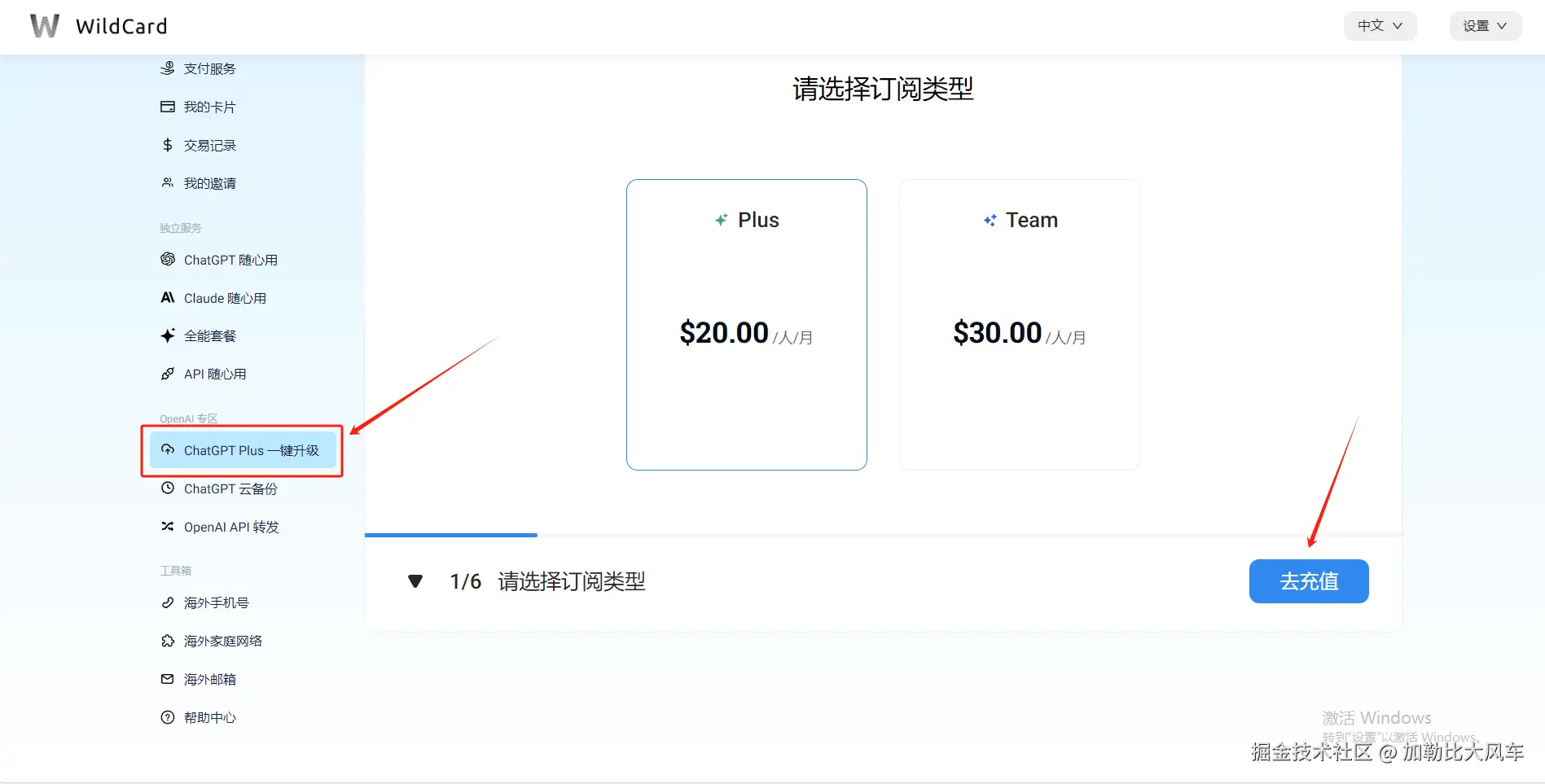Click the 帮助中心 question-mark icon
This screenshot has width=1545, height=784.
[x=168, y=717]
